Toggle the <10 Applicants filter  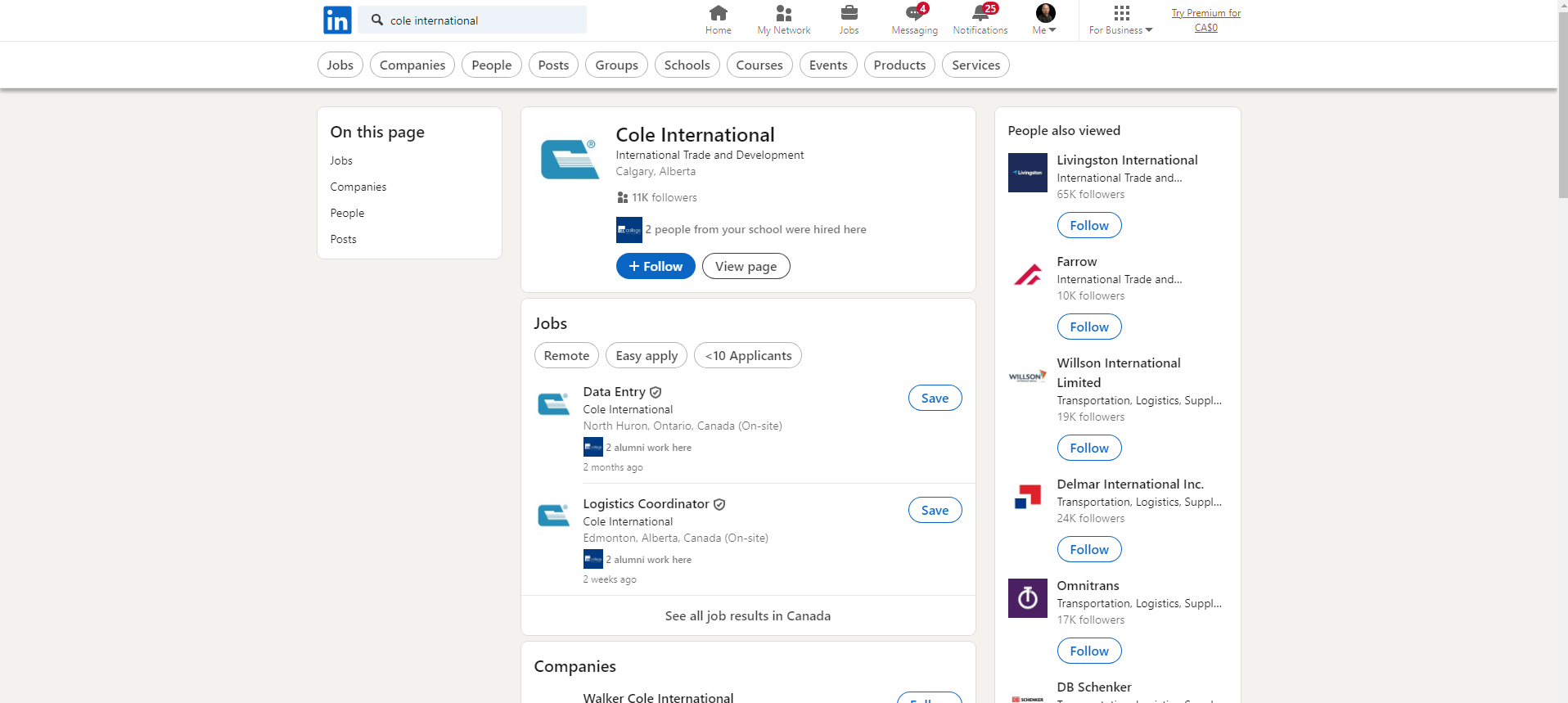[748, 355]
